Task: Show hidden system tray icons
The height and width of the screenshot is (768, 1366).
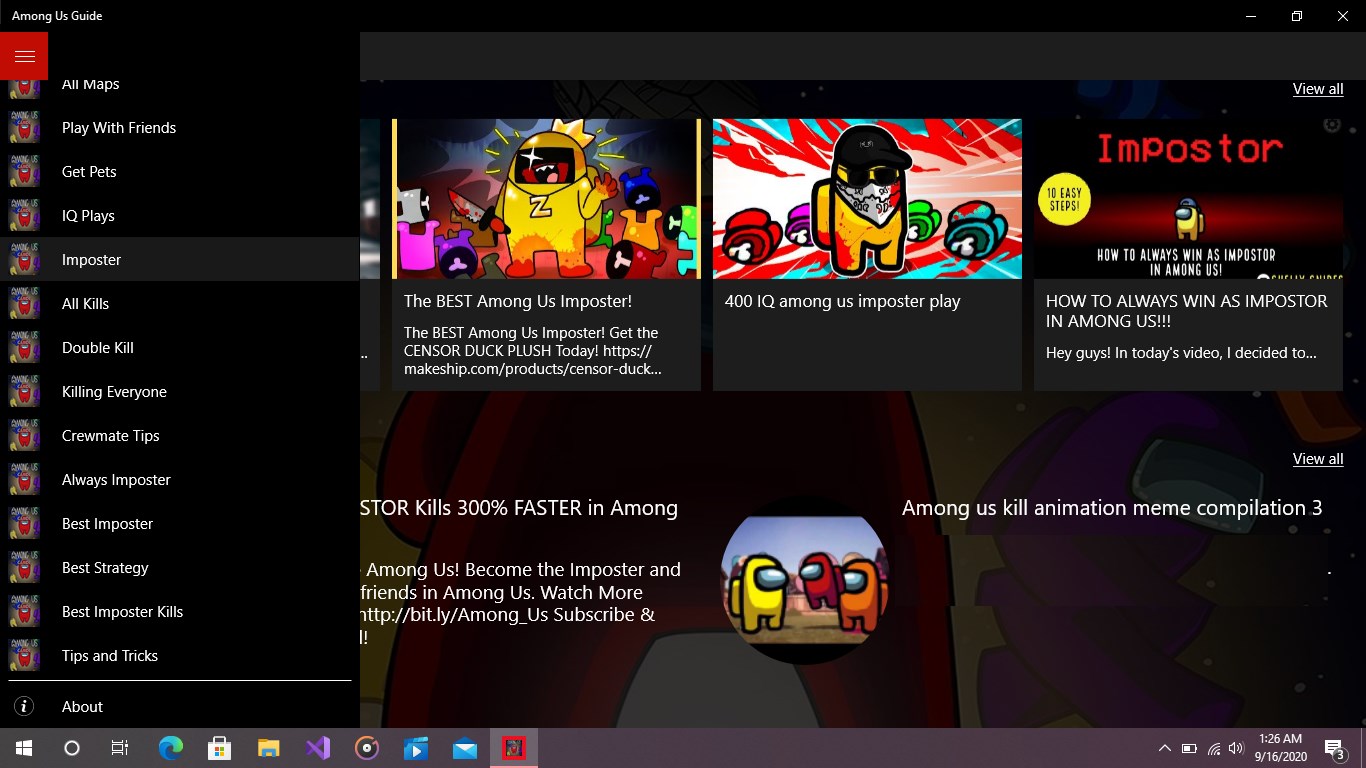Action: (x=1164, y=748)
